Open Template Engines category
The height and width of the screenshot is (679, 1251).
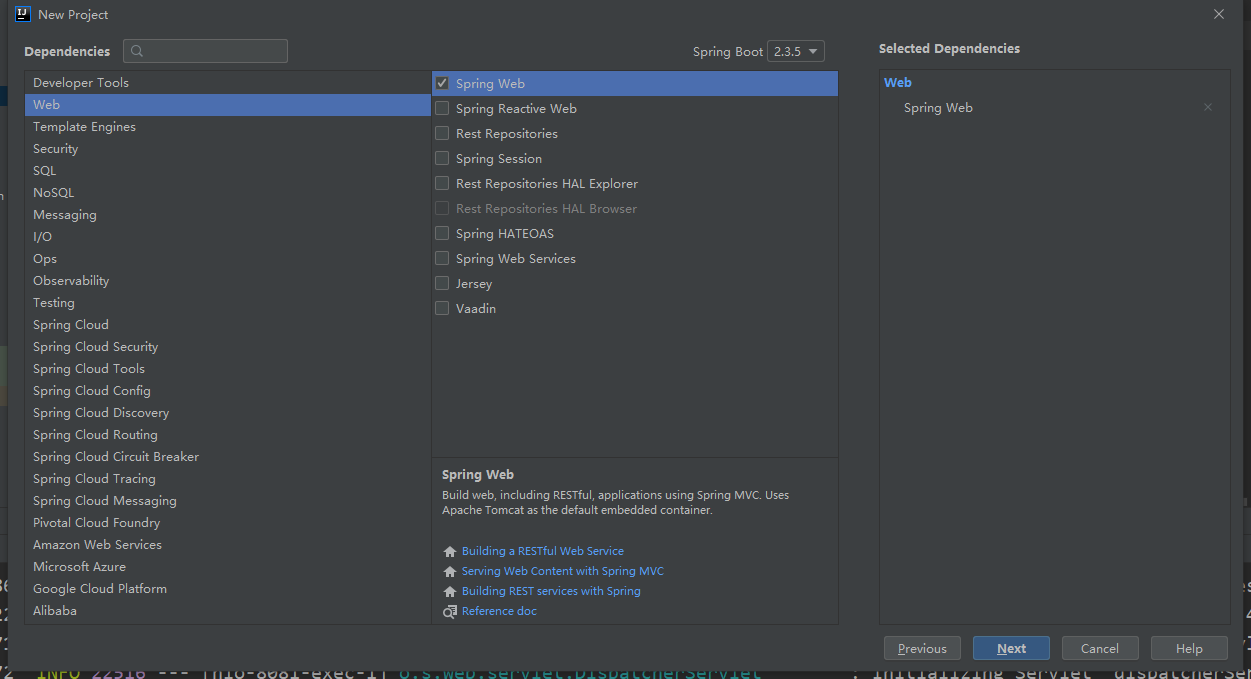[228, 127]
